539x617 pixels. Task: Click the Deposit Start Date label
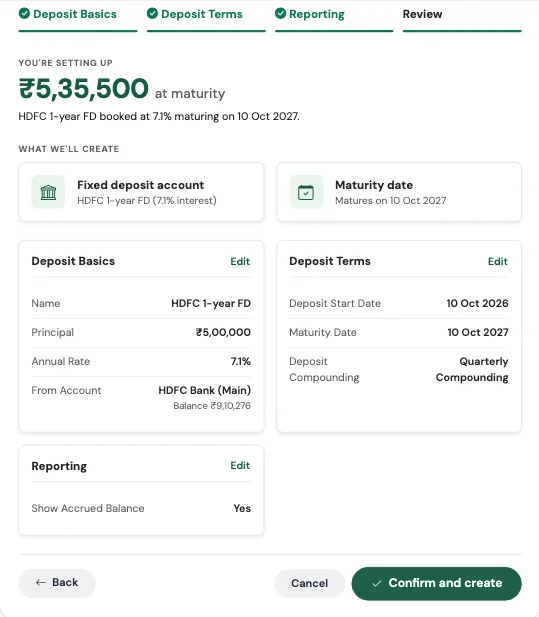335,303
